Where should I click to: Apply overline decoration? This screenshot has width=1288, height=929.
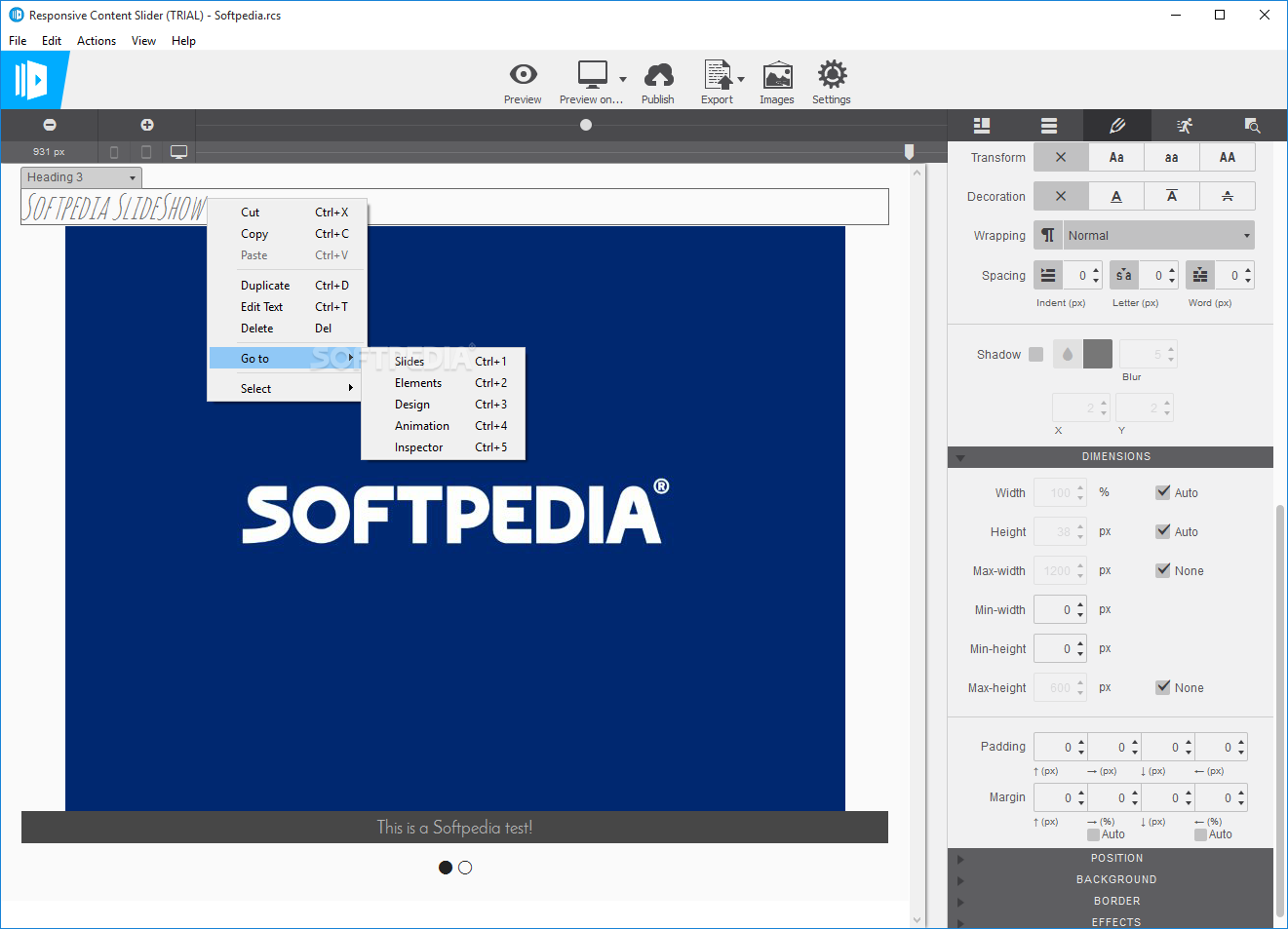1172,196
